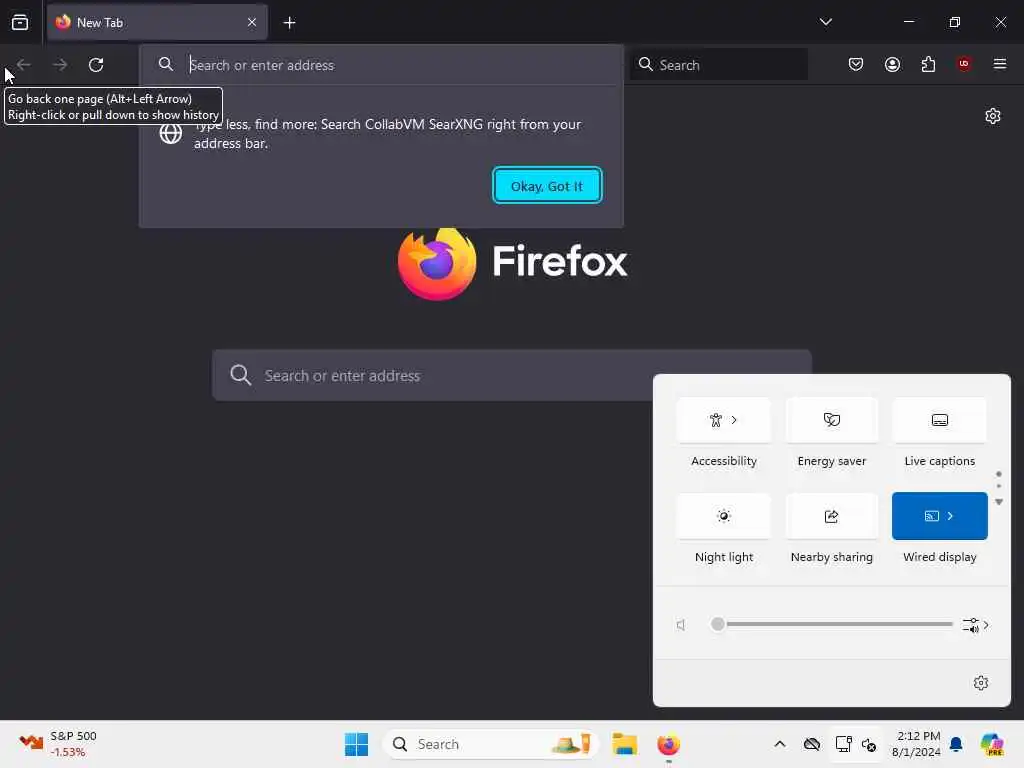
Task: Go back one page
Action: [x=24, y=65]
